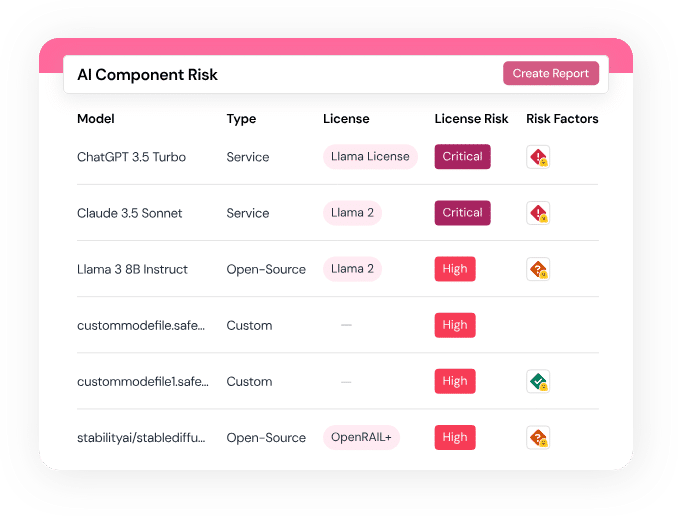The width and height of the screenshot is (678, 516).
Task: Open risk factor icon for stabilityai/stablediffu
Action: pos(538,437)
